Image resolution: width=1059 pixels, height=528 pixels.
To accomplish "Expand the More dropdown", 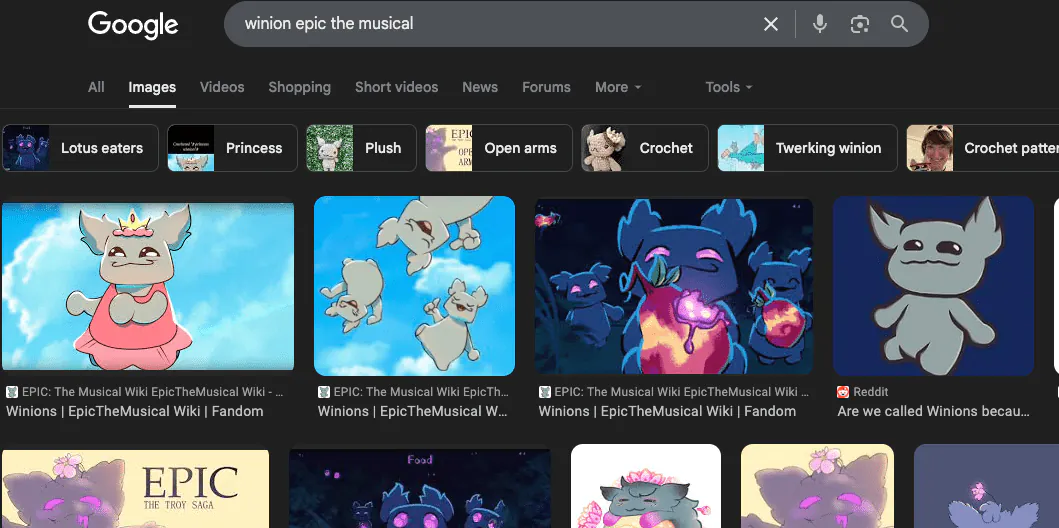I will tap(618, 87).
